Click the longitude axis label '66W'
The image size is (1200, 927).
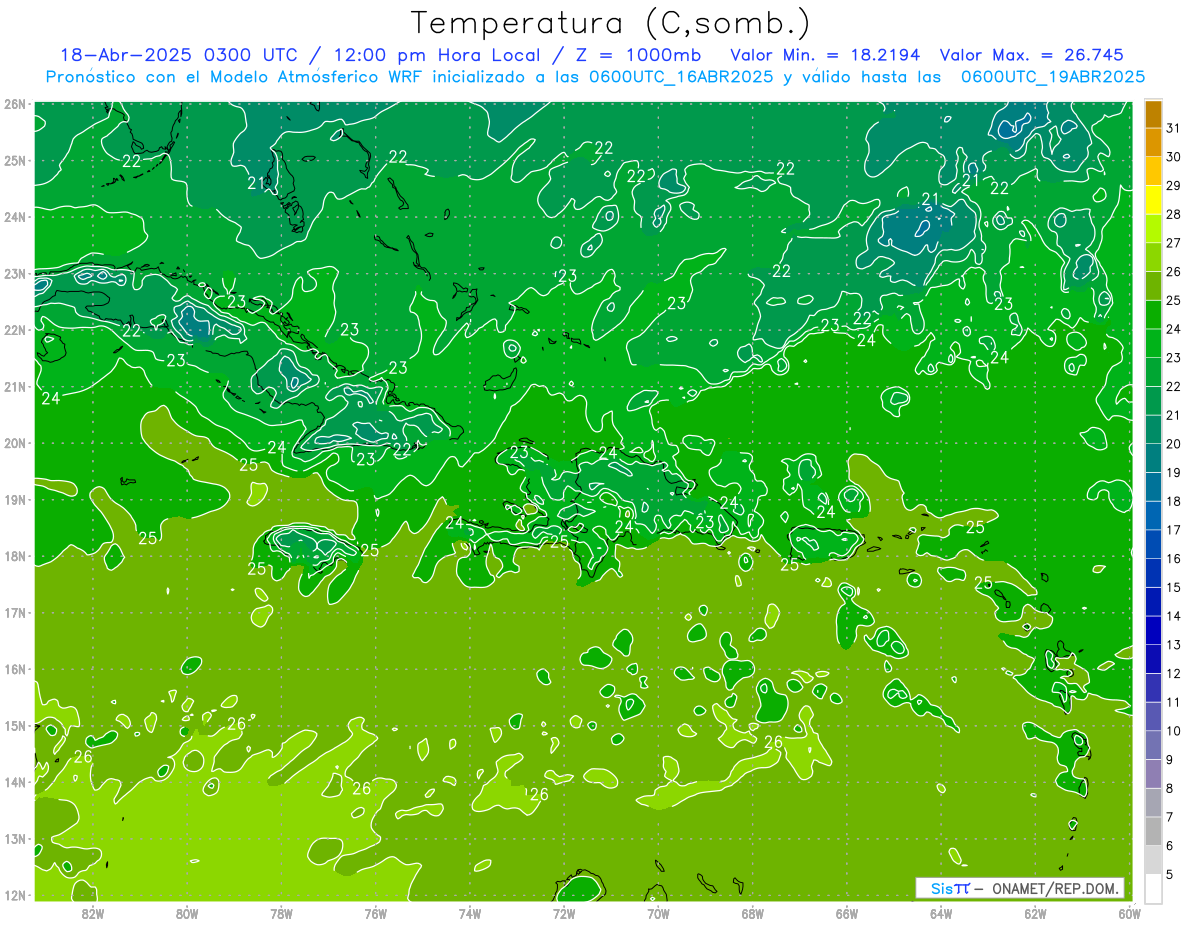[x=847, y=913]
